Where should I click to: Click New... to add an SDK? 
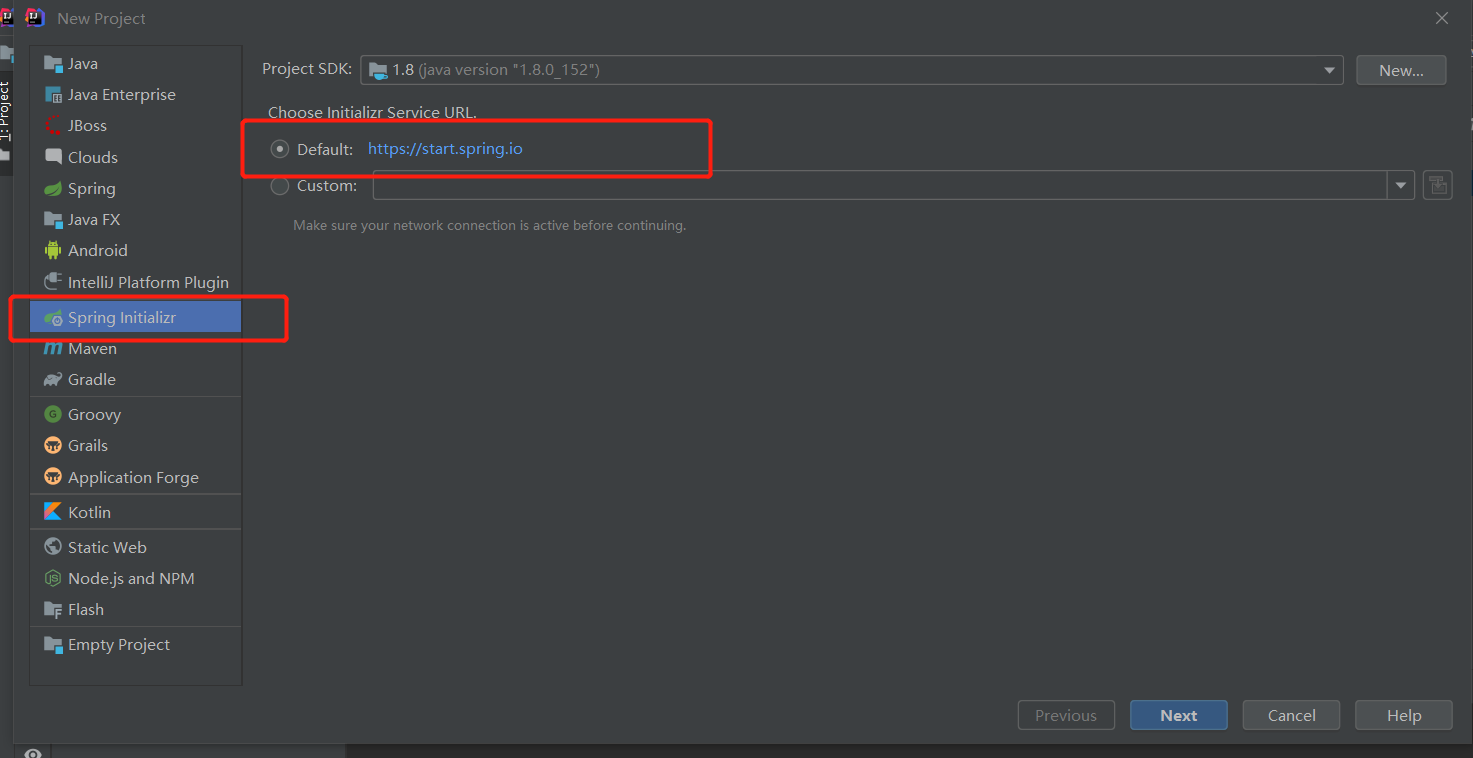coord(1400,69)
